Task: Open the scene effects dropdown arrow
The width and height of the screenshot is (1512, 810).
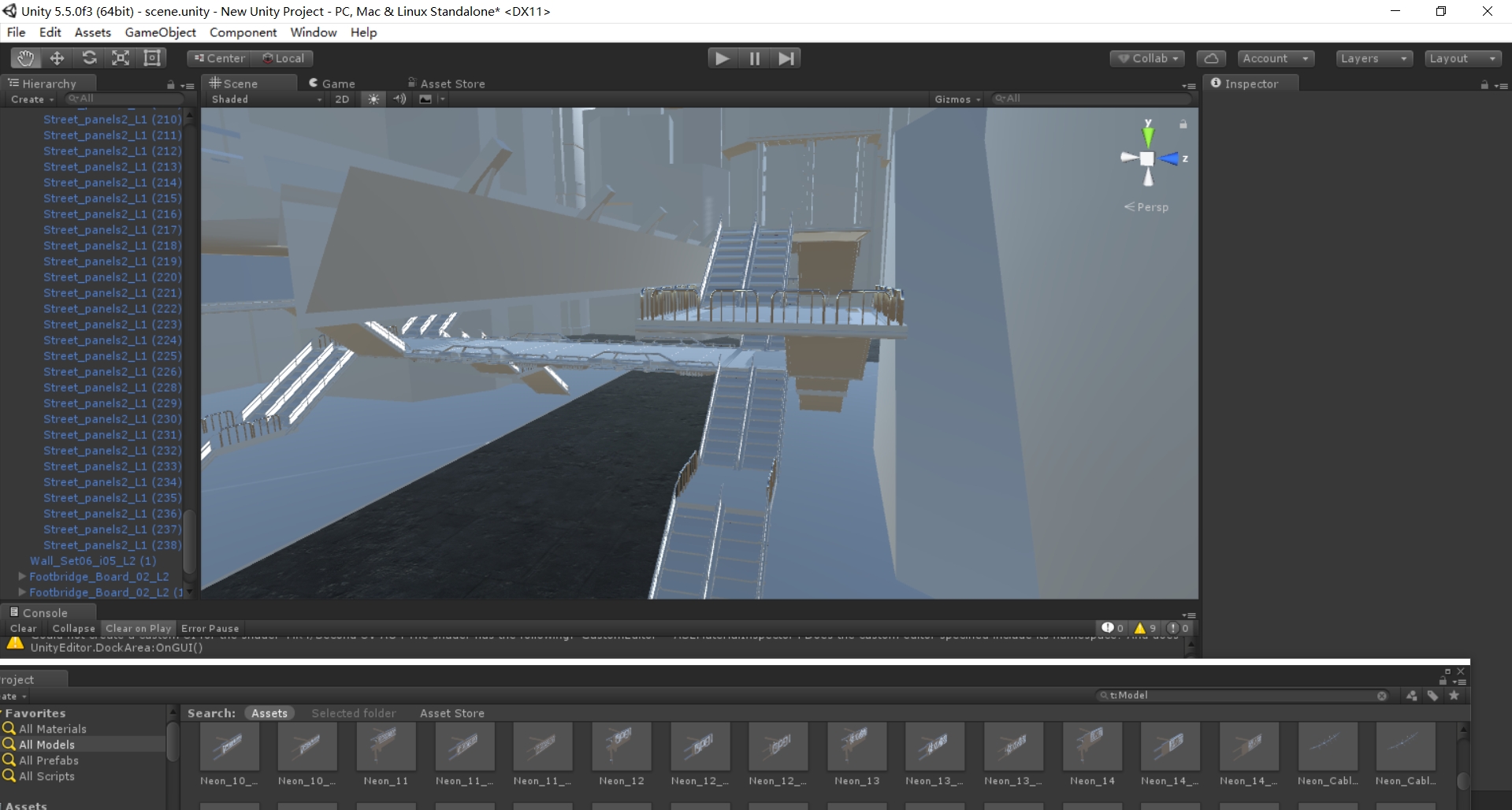Action: pyautogui.click(x=442, y=99)
